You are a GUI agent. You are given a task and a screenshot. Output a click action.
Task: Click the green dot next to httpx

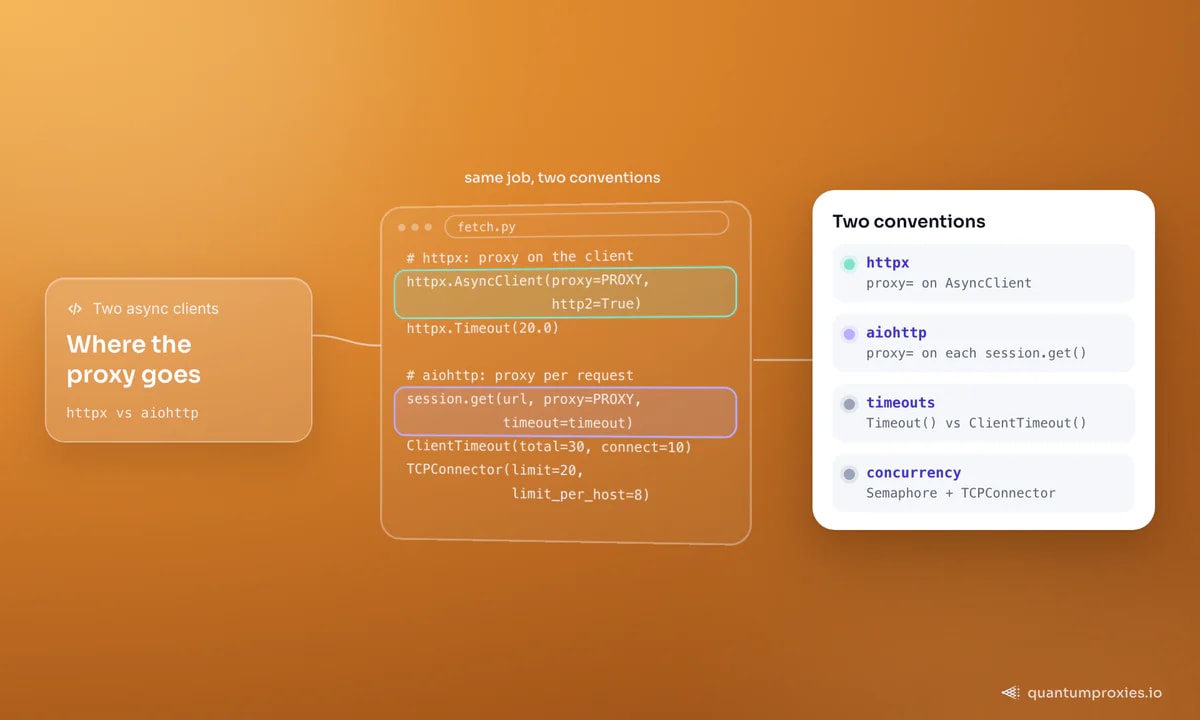pyautogui.click(x=849, y=264)
